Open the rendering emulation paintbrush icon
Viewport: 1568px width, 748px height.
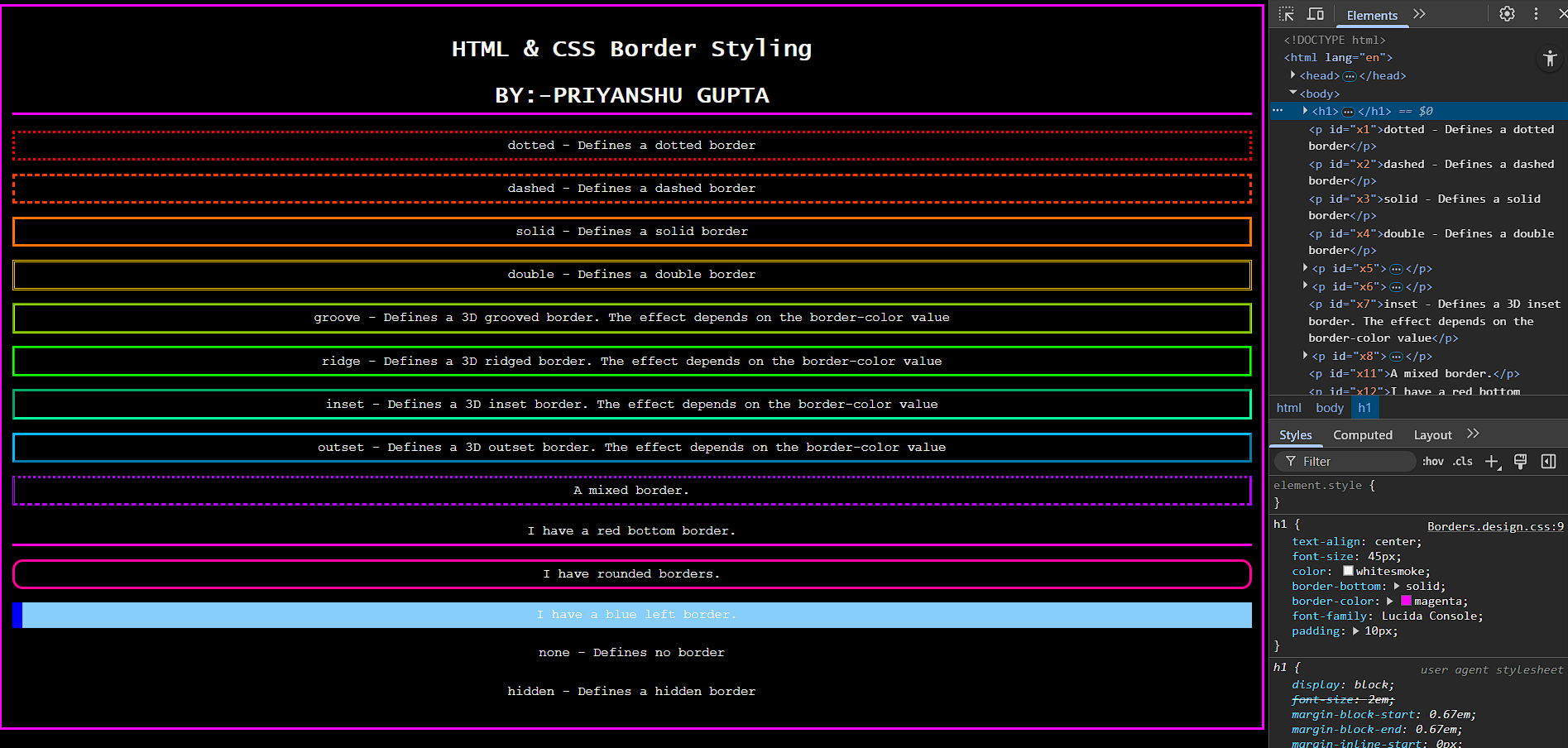(x=1520, y=462)
